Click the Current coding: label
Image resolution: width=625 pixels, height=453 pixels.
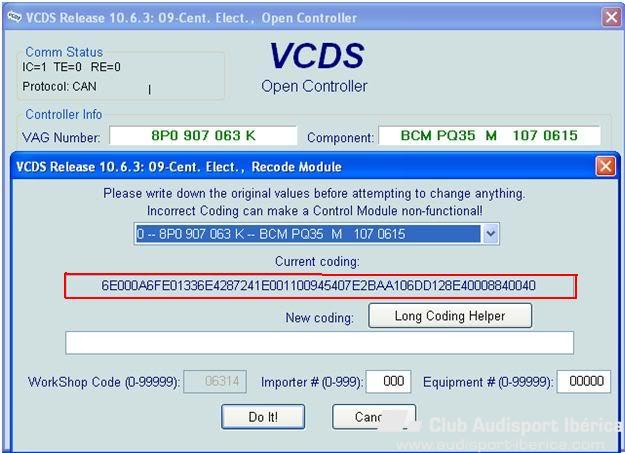[317, 262]
